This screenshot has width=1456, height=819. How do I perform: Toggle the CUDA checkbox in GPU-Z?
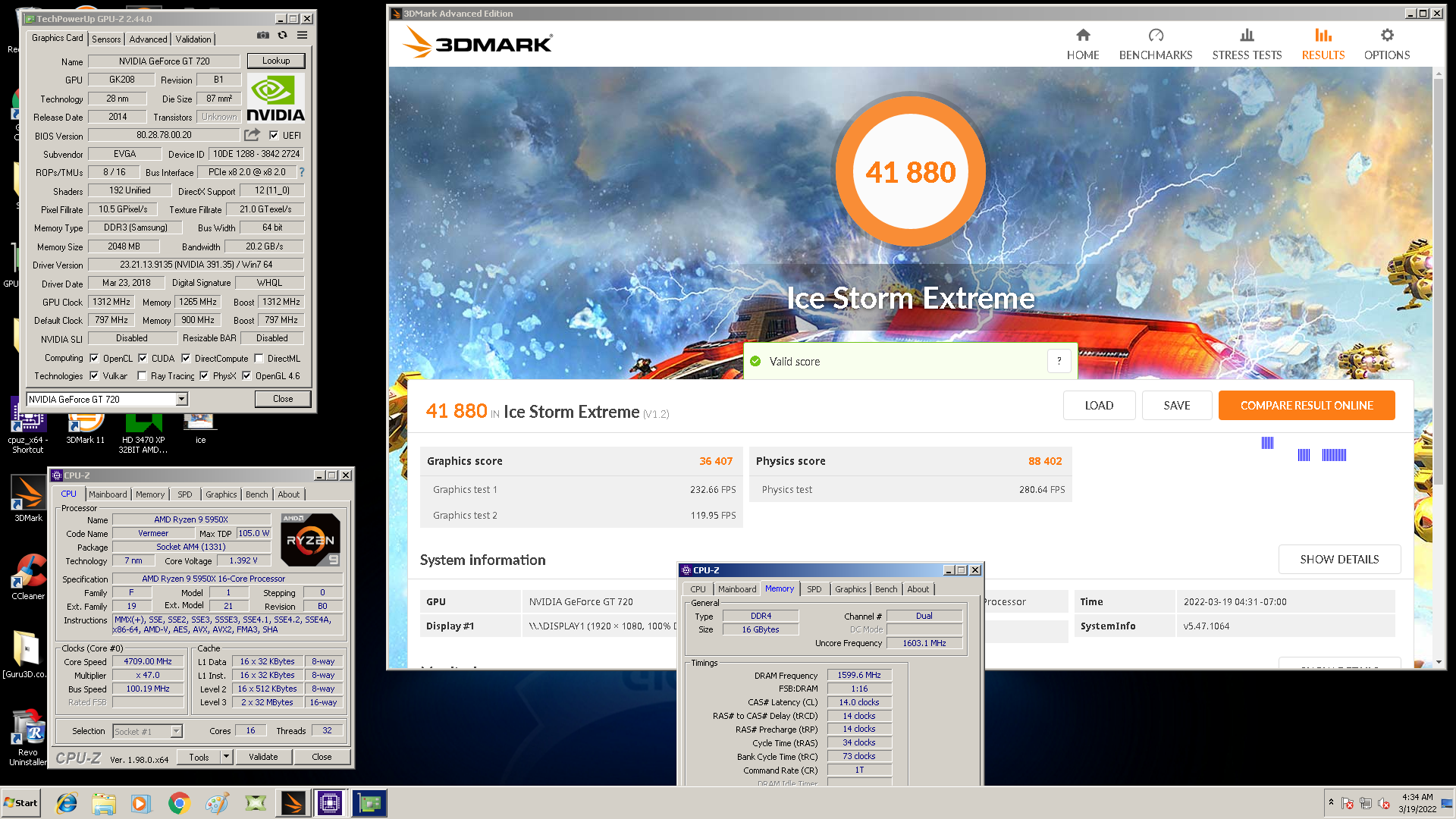(143, 359)
